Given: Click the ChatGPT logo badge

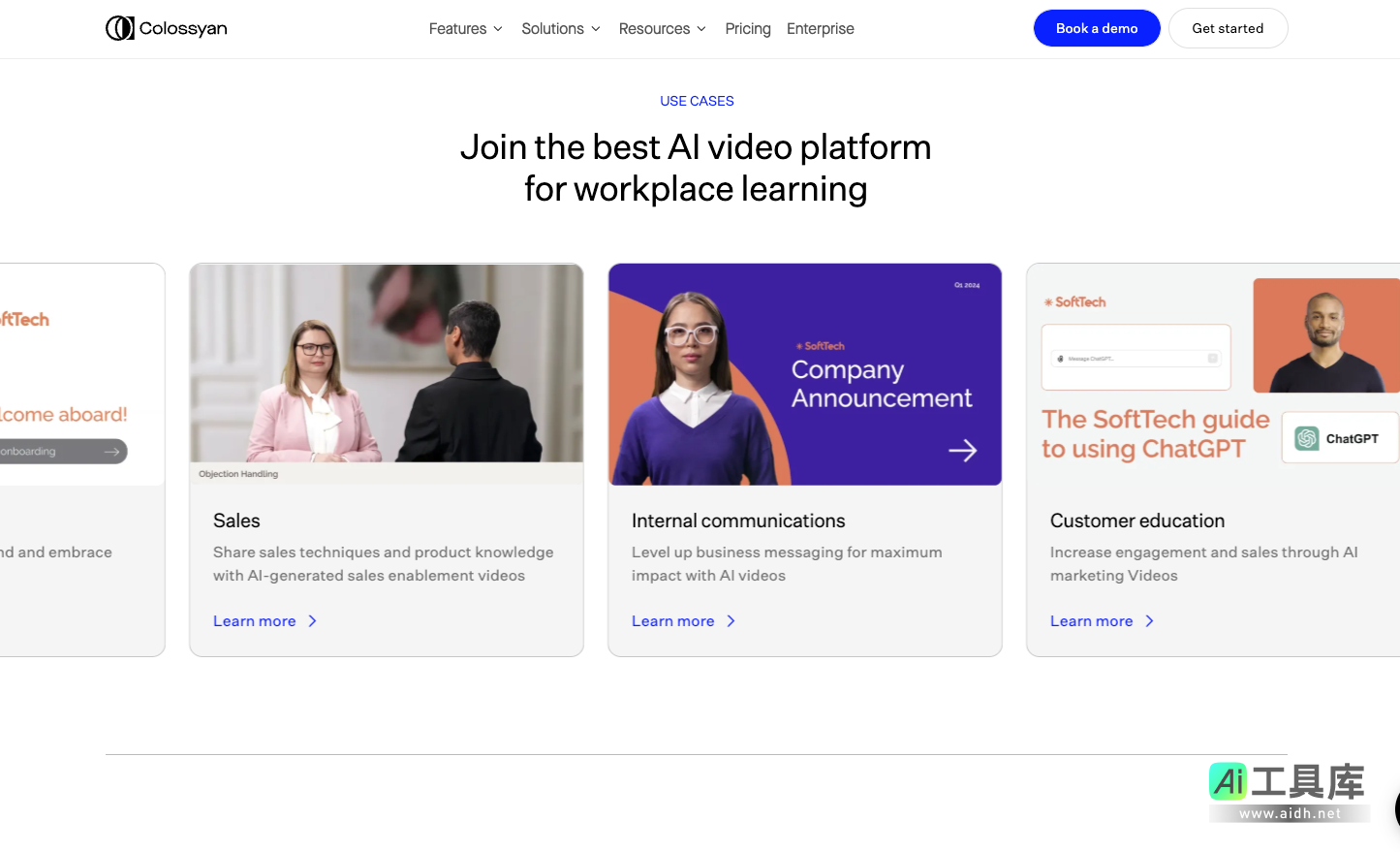Looking at the screenshot, I should (x=1339, y=438).
